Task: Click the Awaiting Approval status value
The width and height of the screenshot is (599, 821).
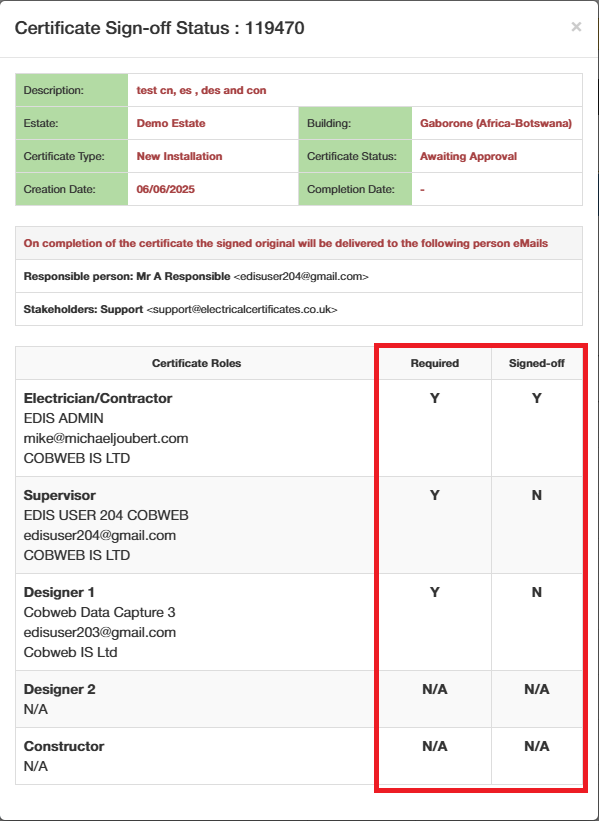Action: [x=468, y=156]
